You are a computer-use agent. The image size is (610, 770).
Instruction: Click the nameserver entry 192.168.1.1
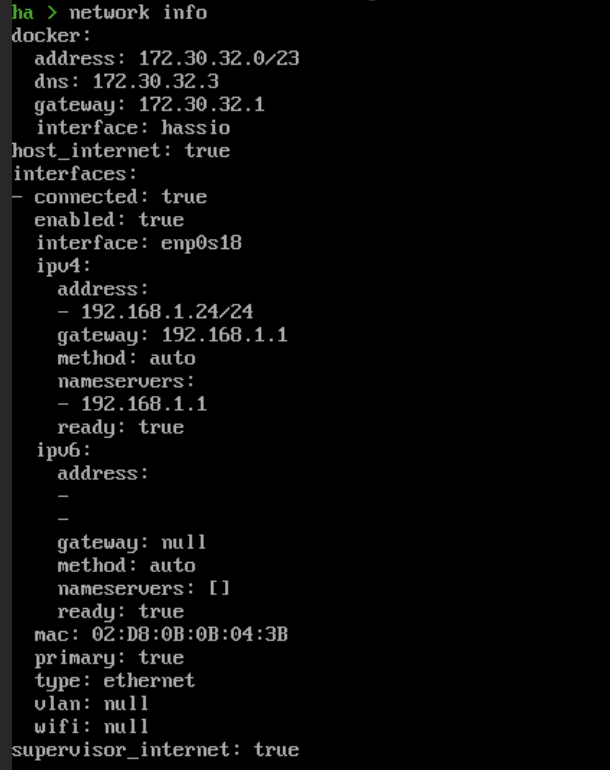(144, 404)
